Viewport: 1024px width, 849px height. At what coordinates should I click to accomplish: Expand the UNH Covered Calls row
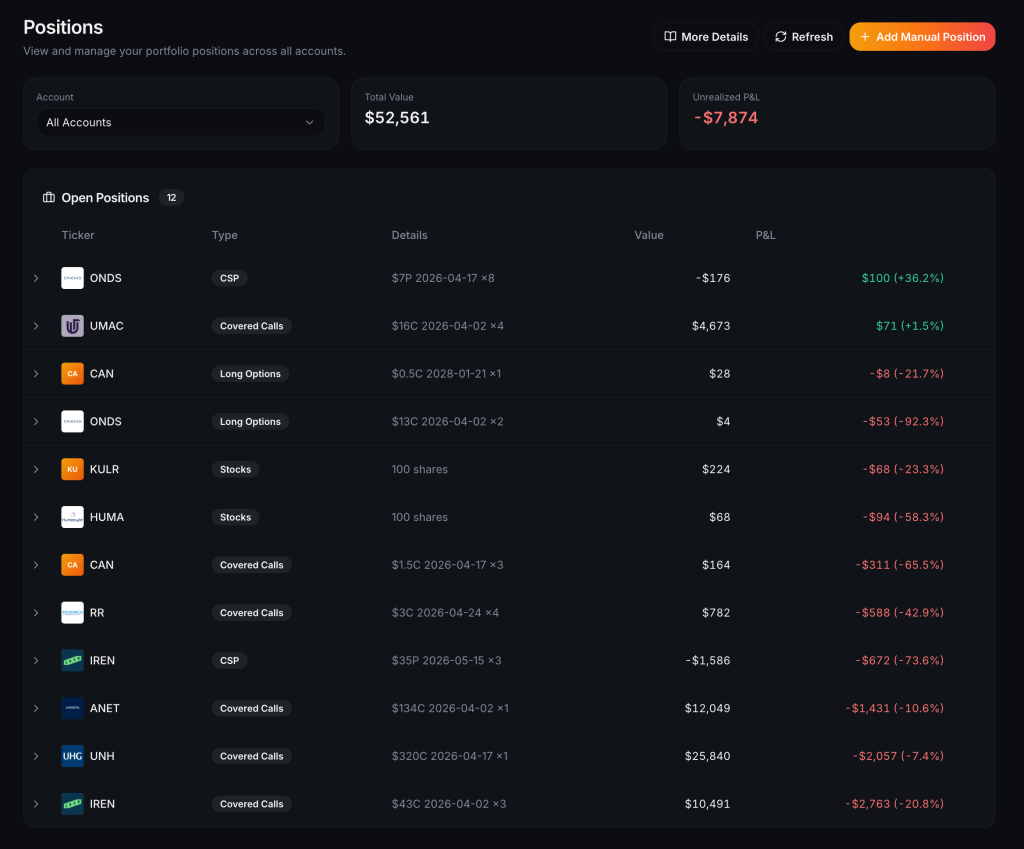pos(37,756)
